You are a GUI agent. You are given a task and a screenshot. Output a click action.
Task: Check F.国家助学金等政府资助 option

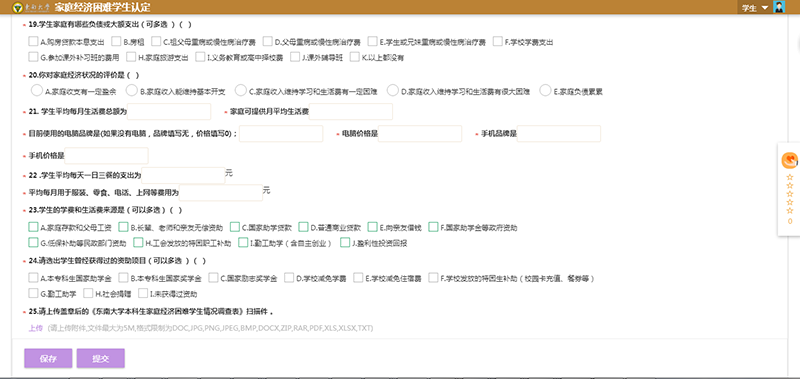coord(433,226)
